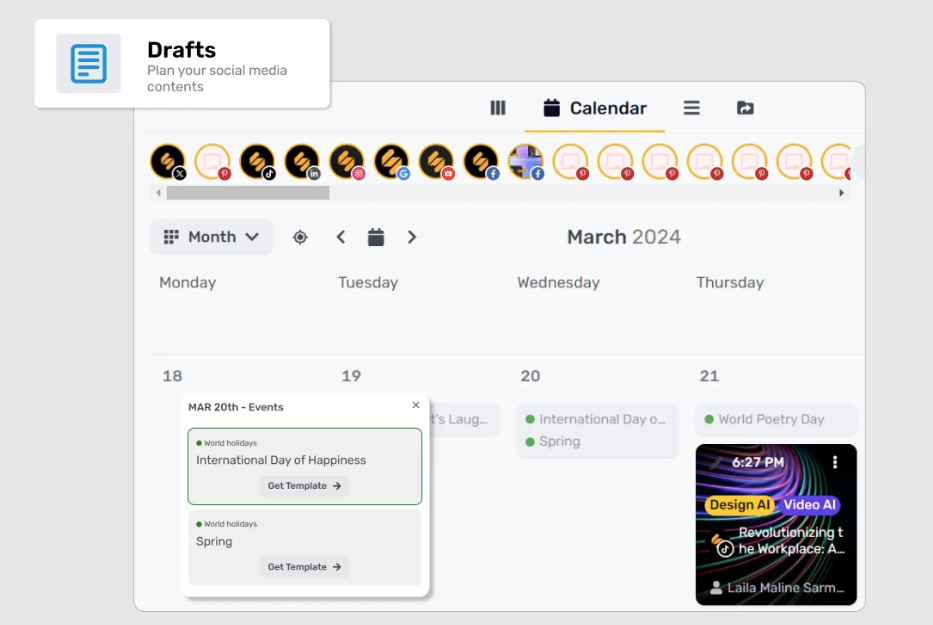This screenshot has width=933, height=625.
Task: Toggle the LinkedIn account avatar
Action: (302, 161)
